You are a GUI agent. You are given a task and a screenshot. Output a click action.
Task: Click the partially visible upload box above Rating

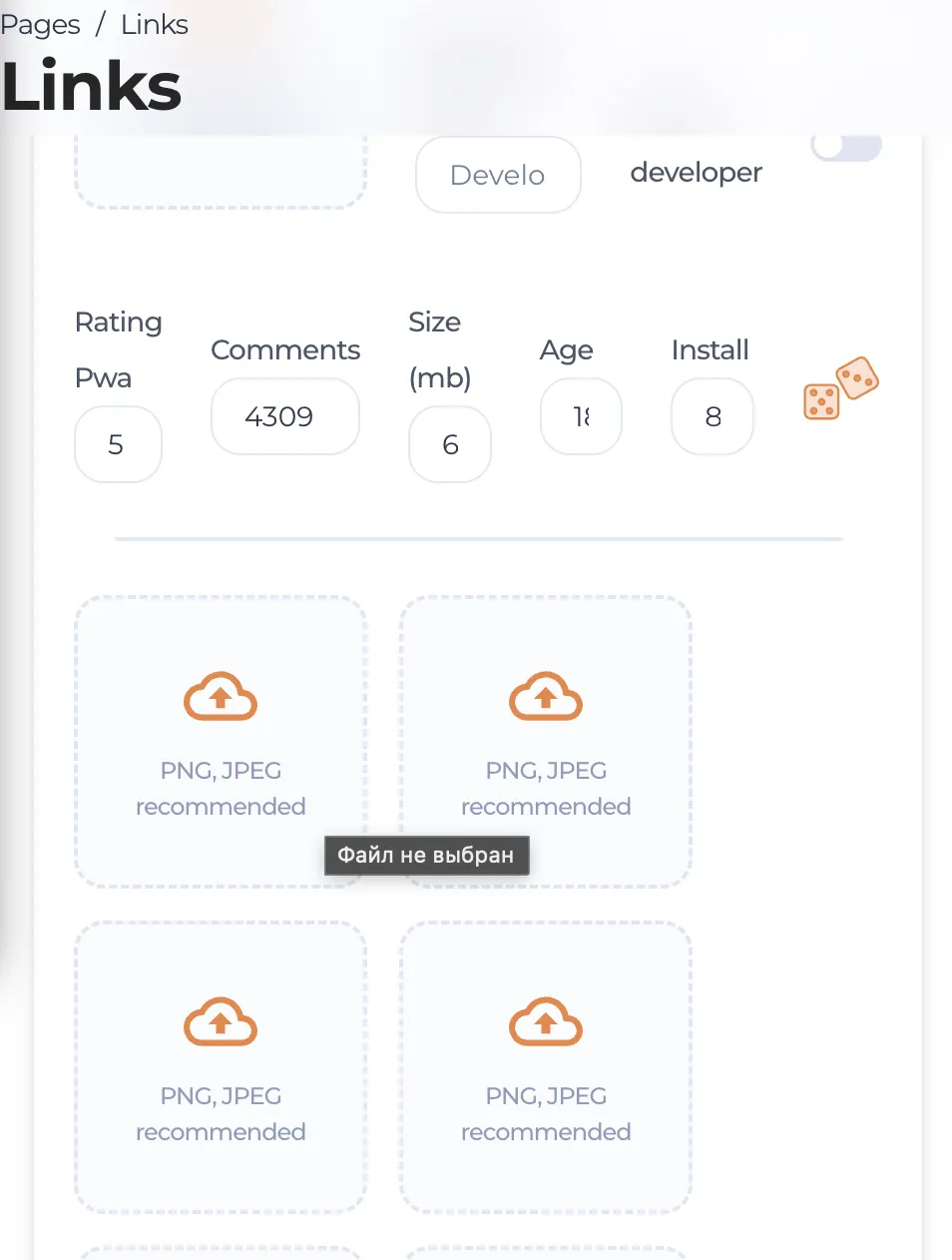(221, 175)
